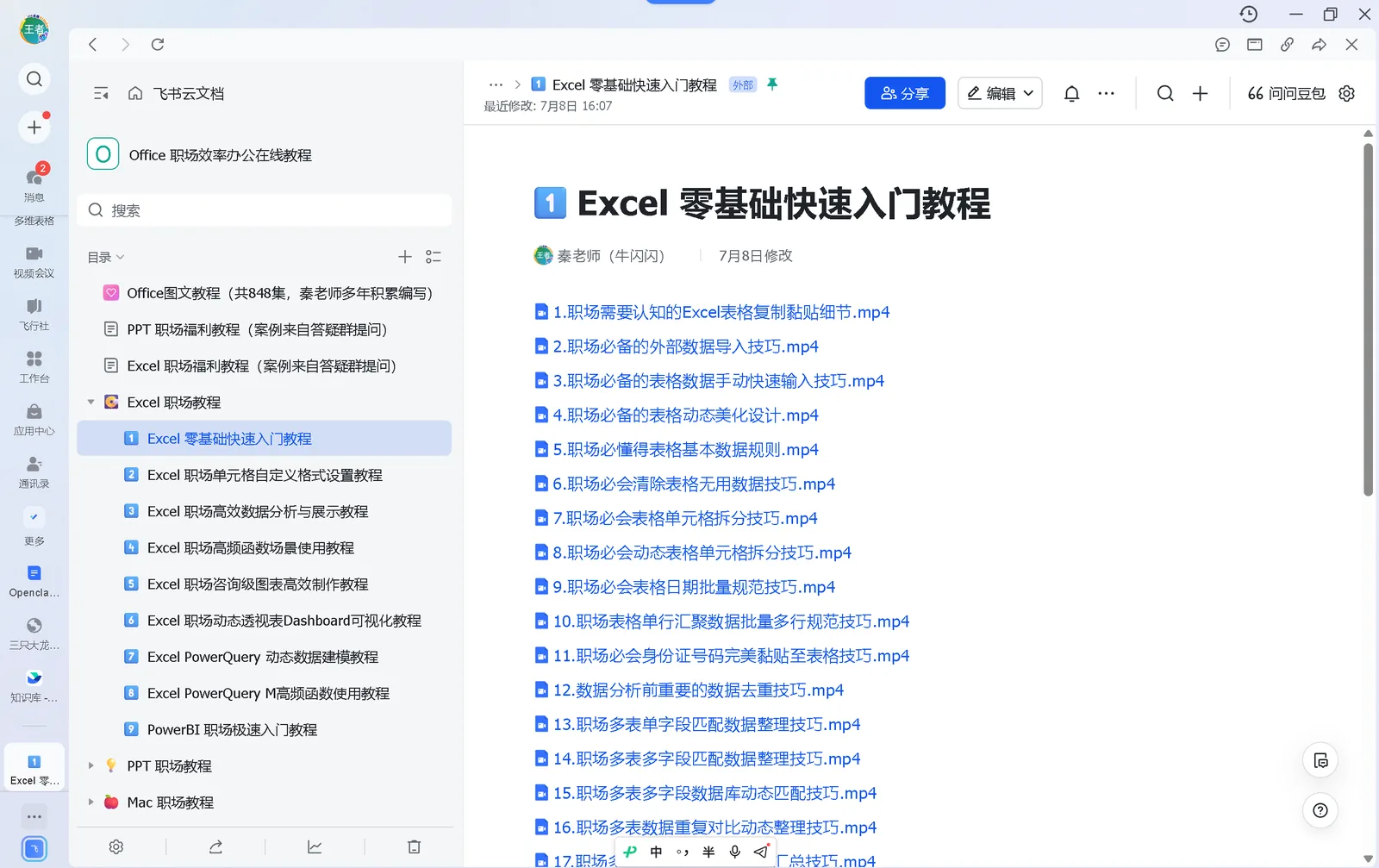Open the settings gear next to 问问豆包

point(1347,93)
